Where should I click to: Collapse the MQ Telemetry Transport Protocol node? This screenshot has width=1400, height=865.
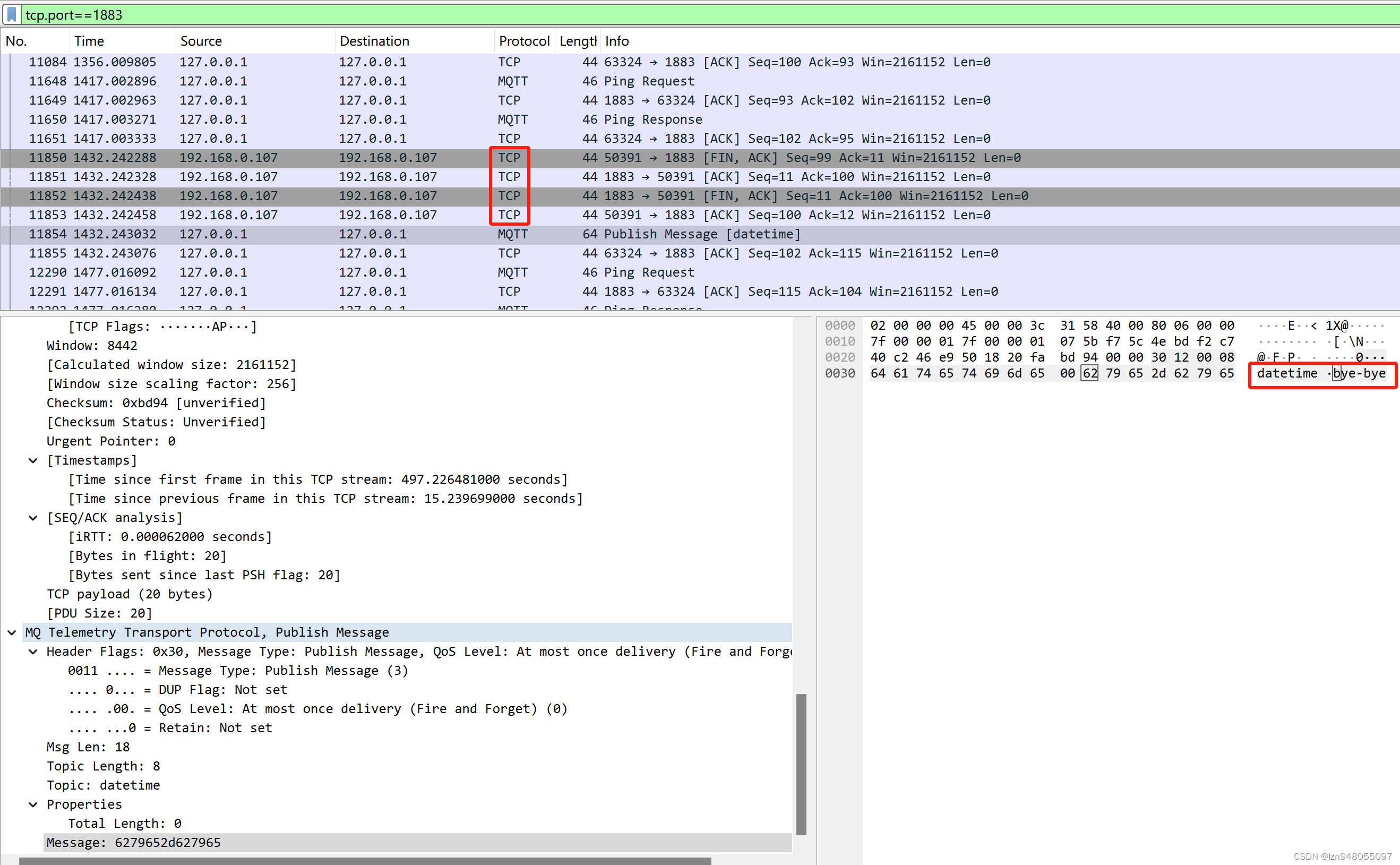12,632
